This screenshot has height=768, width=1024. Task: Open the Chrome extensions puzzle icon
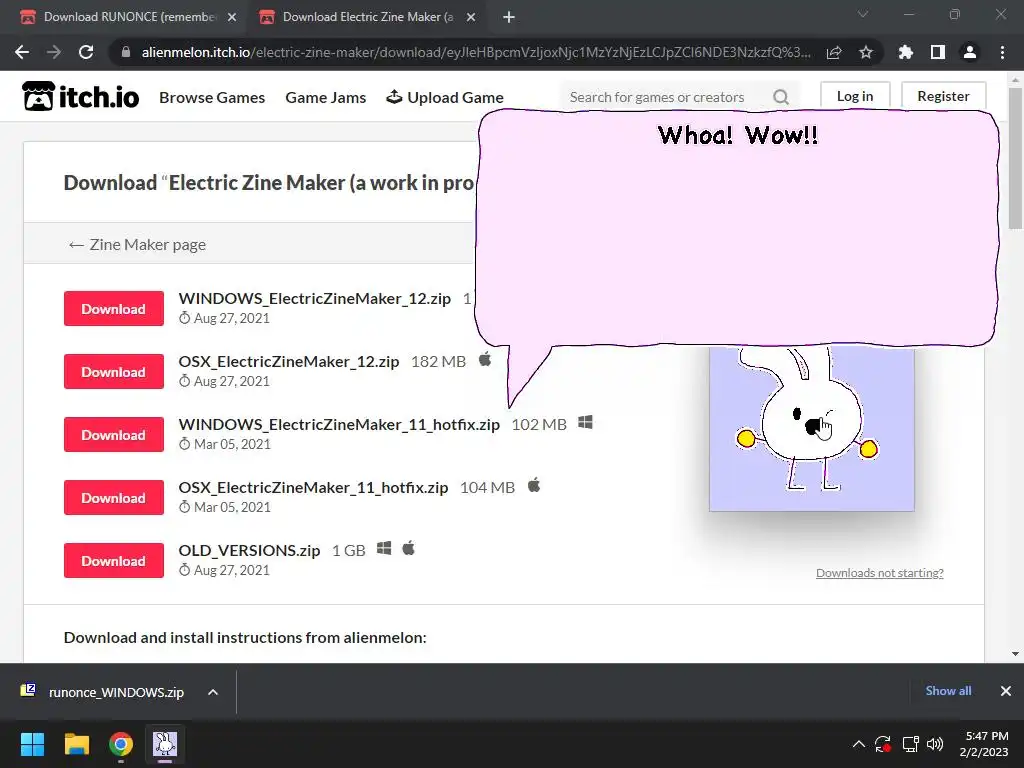(906, 52)
